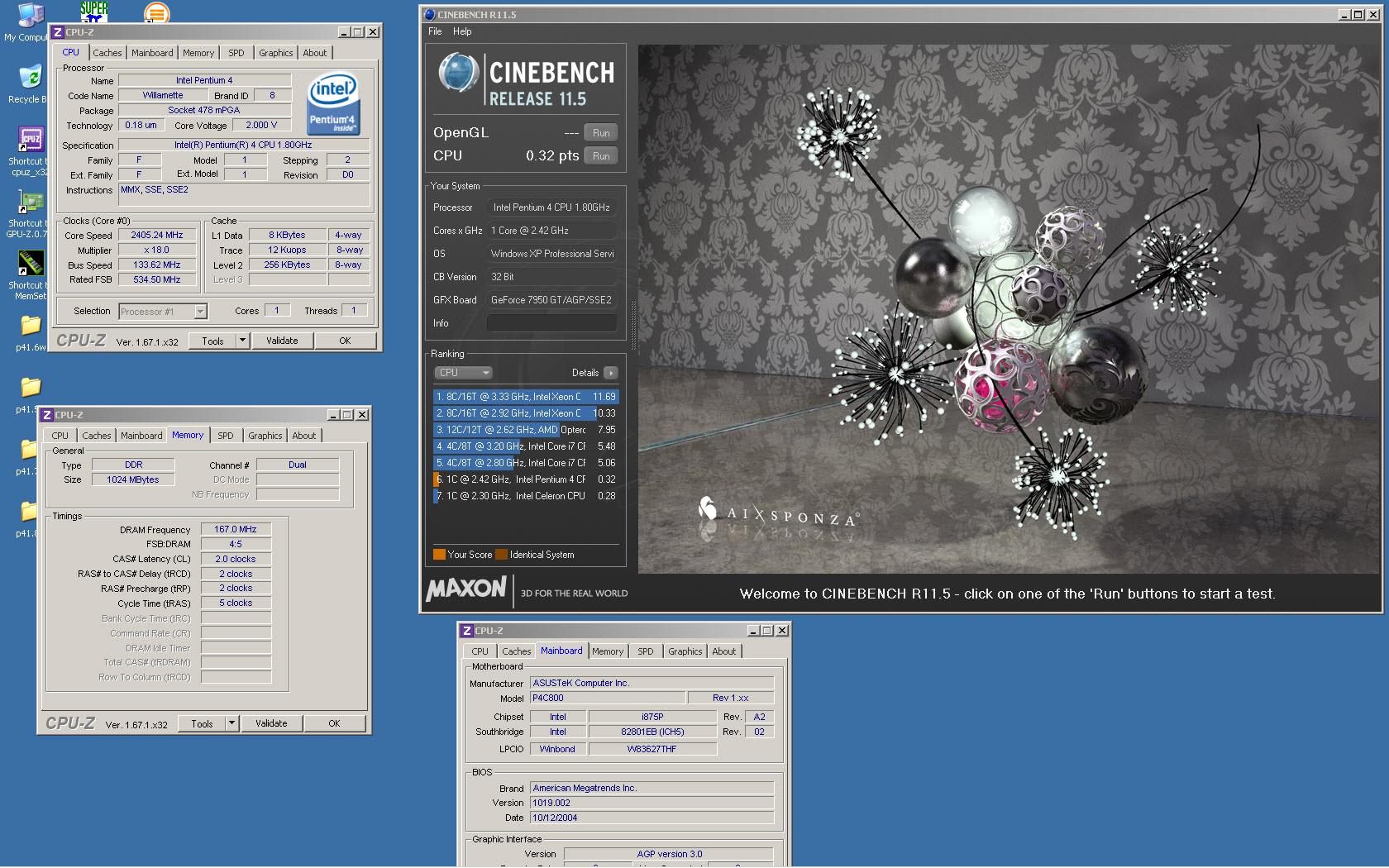
Task: Select ranking row 12C/12T @ 2.62 GHz AMD Opteron
Action: [526, 430]
